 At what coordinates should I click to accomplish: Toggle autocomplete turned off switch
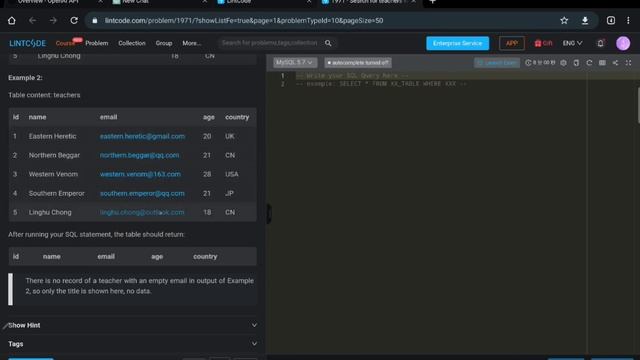click(x=358, y=62)
